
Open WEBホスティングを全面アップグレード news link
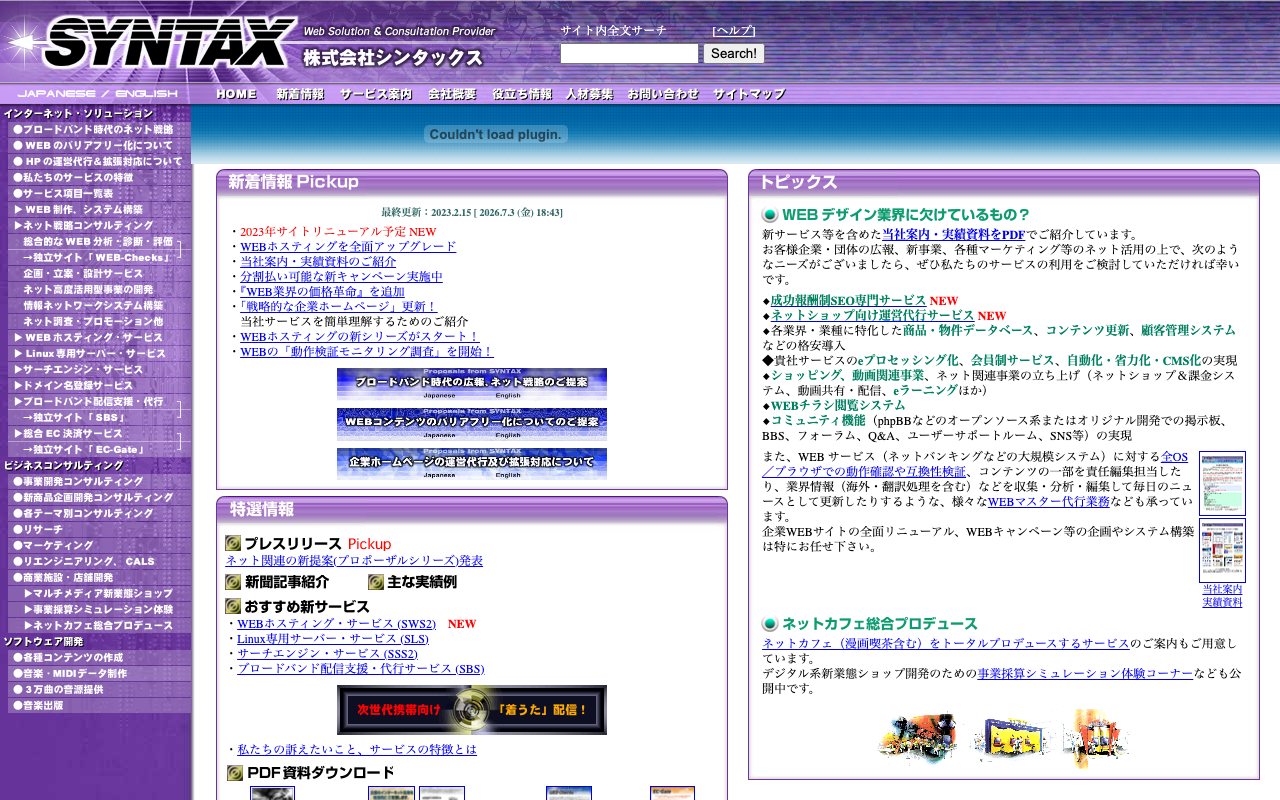point(348,246)
